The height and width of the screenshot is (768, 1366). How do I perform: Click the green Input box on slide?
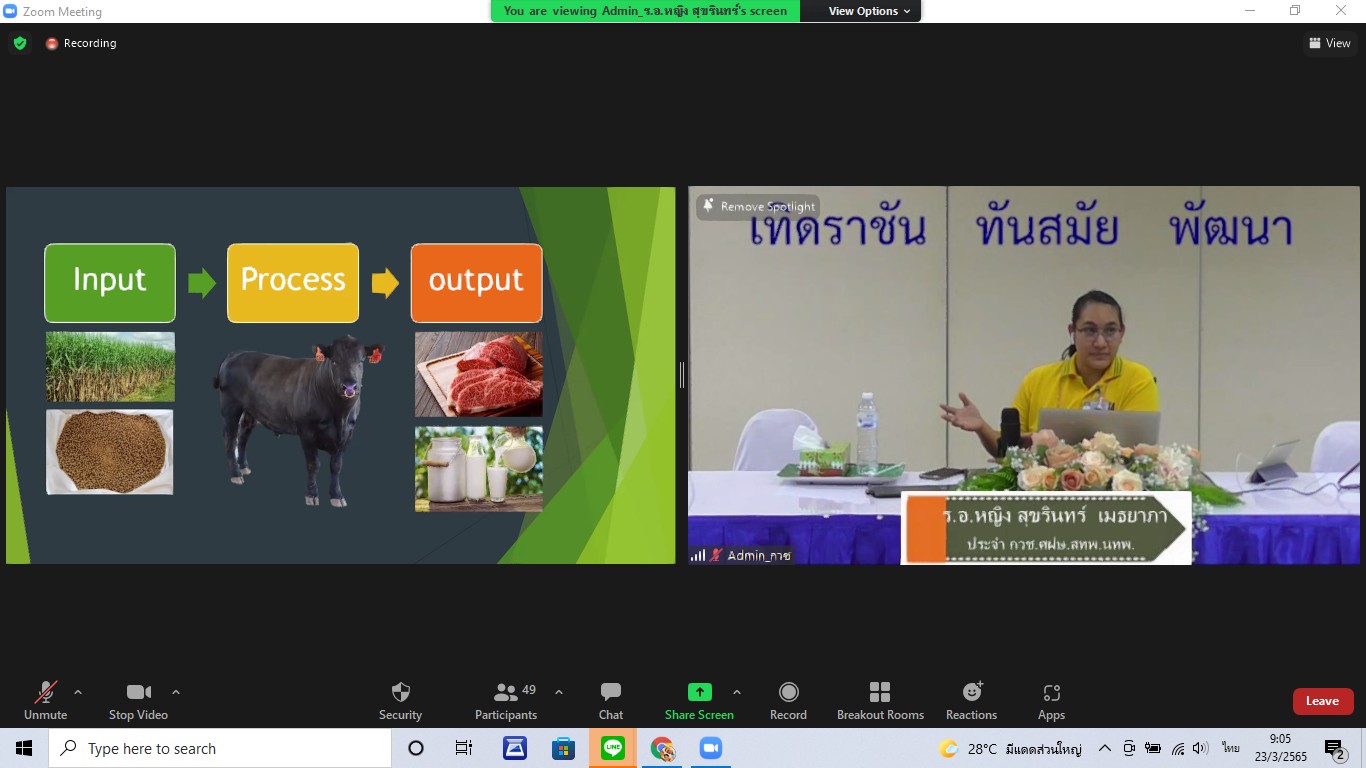pos(110,283)
